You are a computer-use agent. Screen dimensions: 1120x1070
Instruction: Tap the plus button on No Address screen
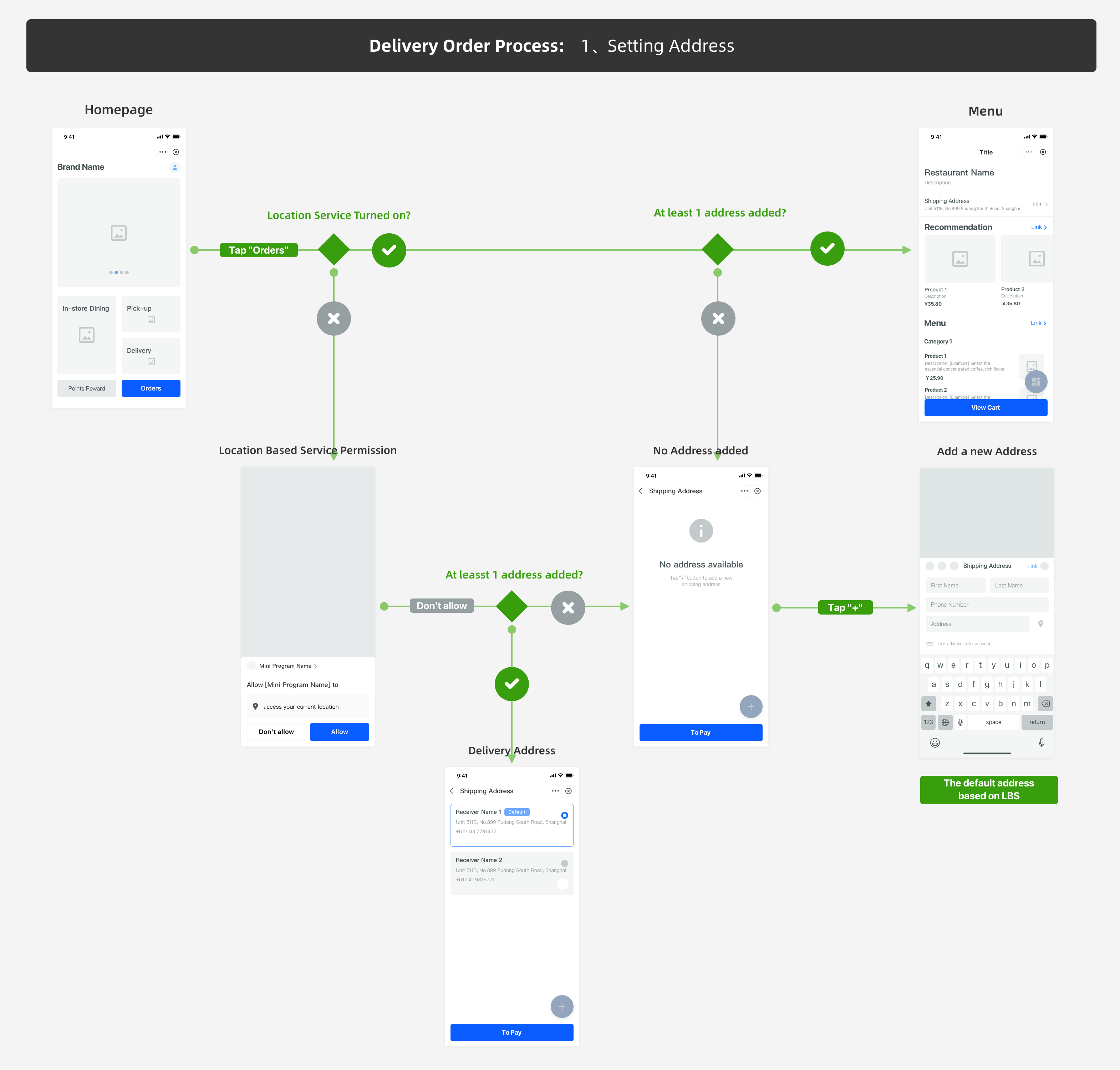pos(750,707)
